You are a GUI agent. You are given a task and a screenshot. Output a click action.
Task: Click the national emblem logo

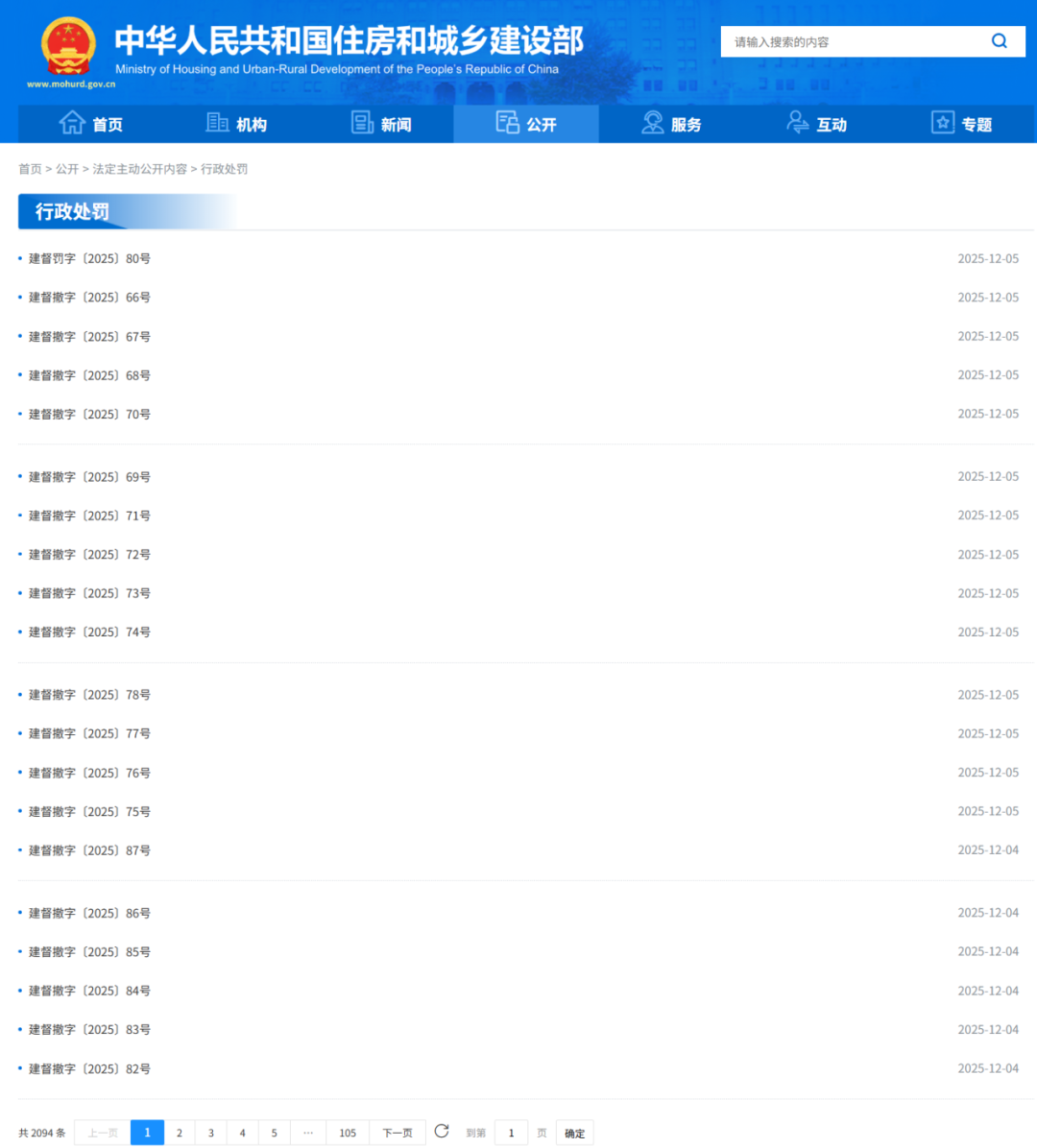point(68,46)
